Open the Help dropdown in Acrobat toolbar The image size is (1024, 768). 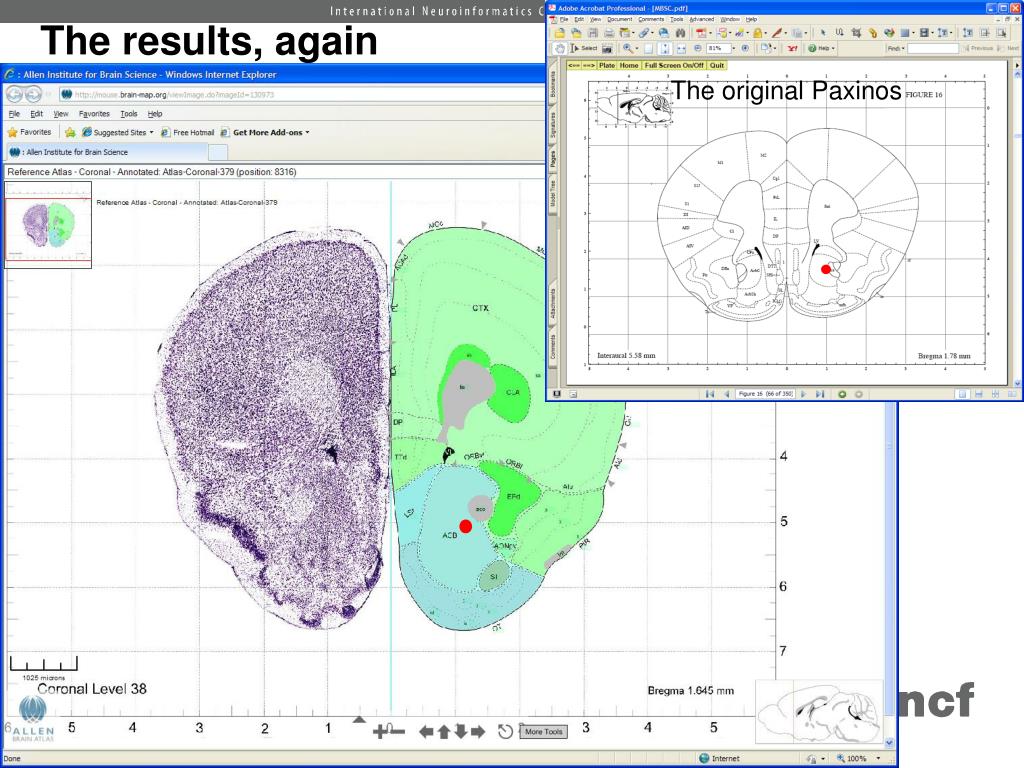coord(833,48)
